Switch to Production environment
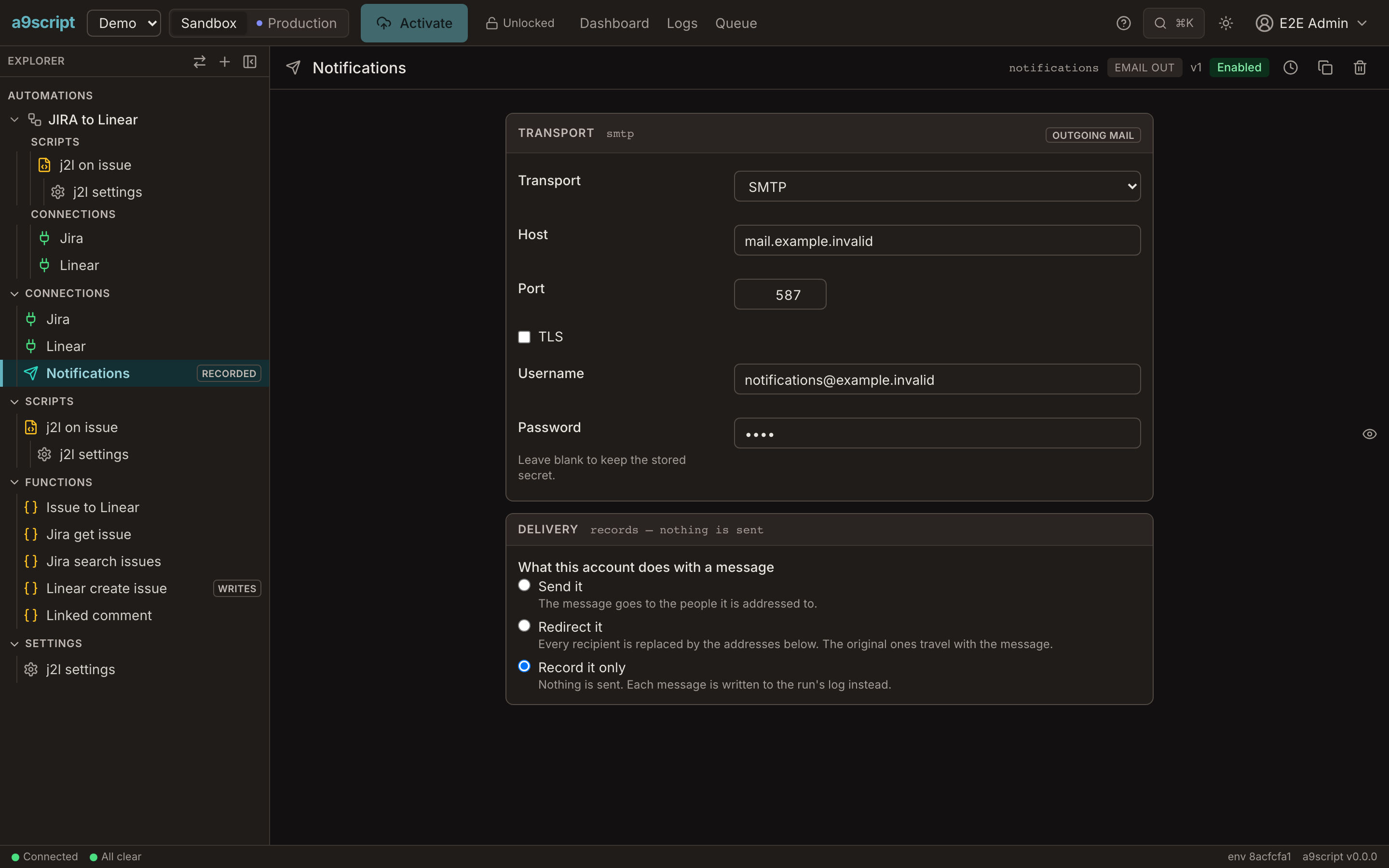The image size is (1389, 868). coord(297,23)
